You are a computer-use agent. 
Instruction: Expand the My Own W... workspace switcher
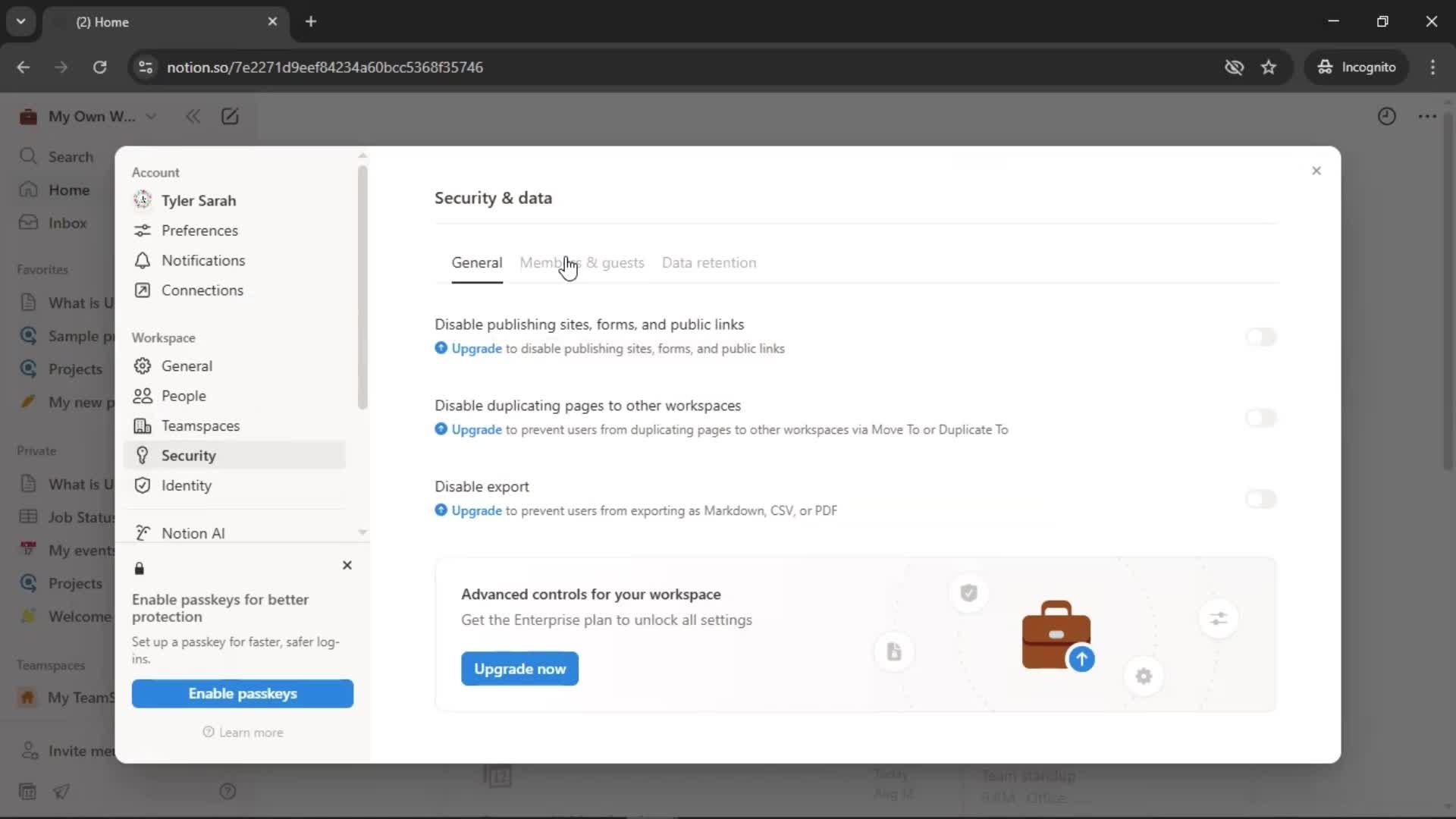[x=88, y=116]
